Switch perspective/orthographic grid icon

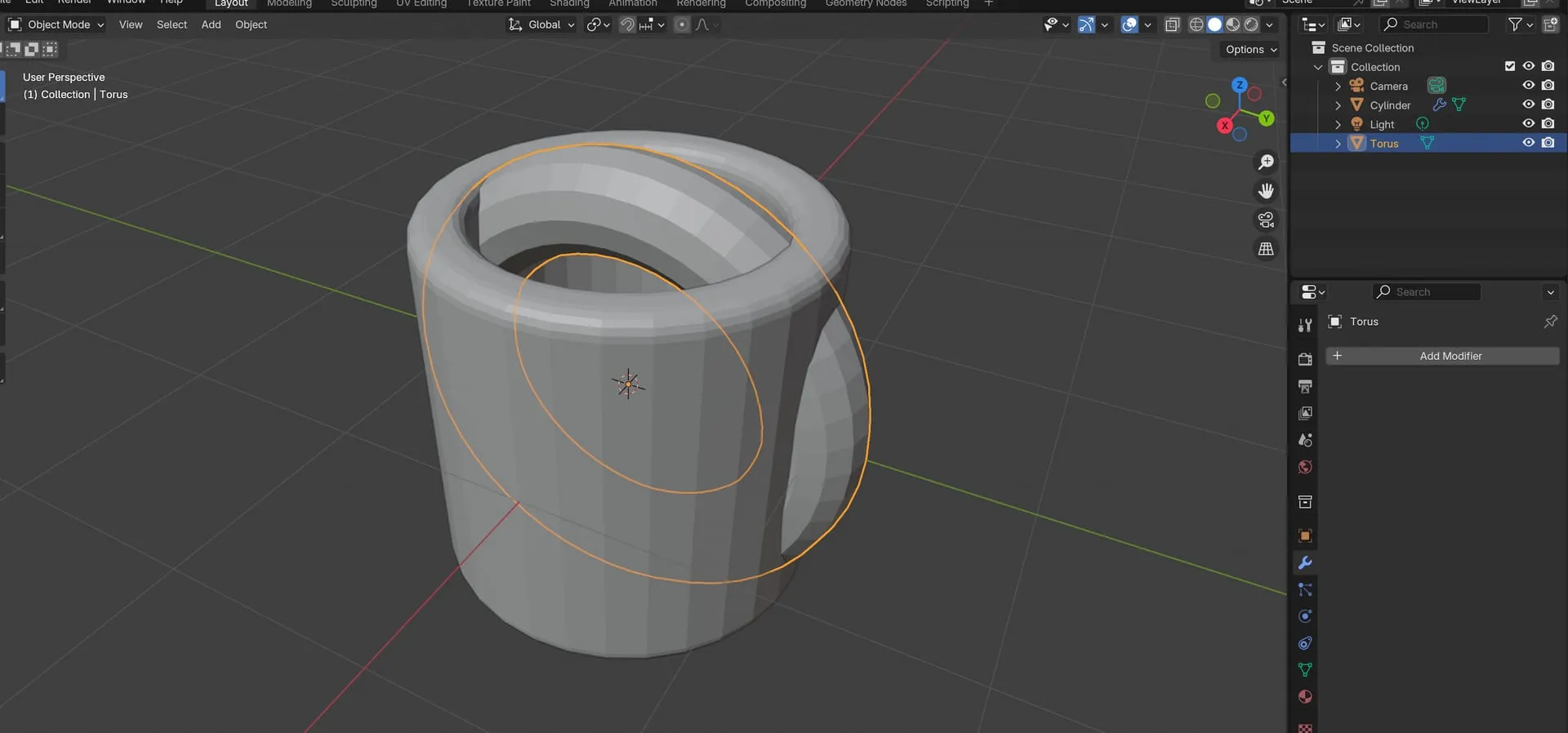click(x=1266, y=249)
